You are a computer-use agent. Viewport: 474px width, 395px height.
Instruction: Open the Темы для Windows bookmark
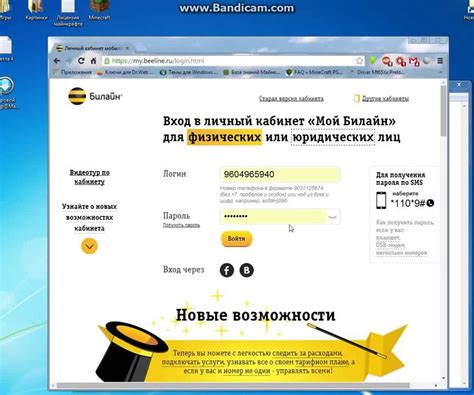pos(189,72)
